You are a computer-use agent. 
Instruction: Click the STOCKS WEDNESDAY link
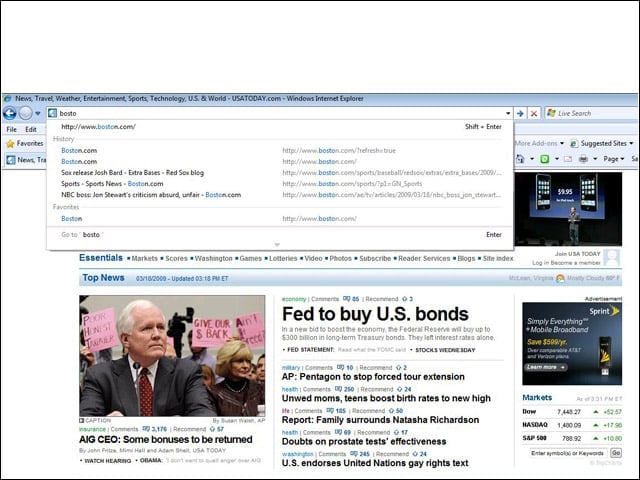coord(445,350)
